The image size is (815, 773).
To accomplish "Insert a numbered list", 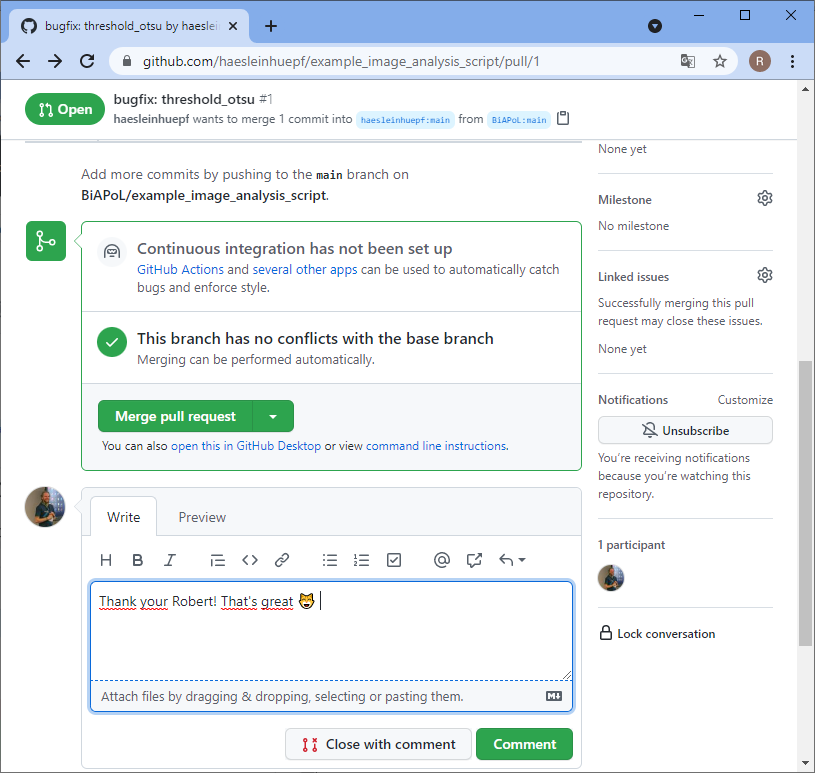I will pos(362,560).
